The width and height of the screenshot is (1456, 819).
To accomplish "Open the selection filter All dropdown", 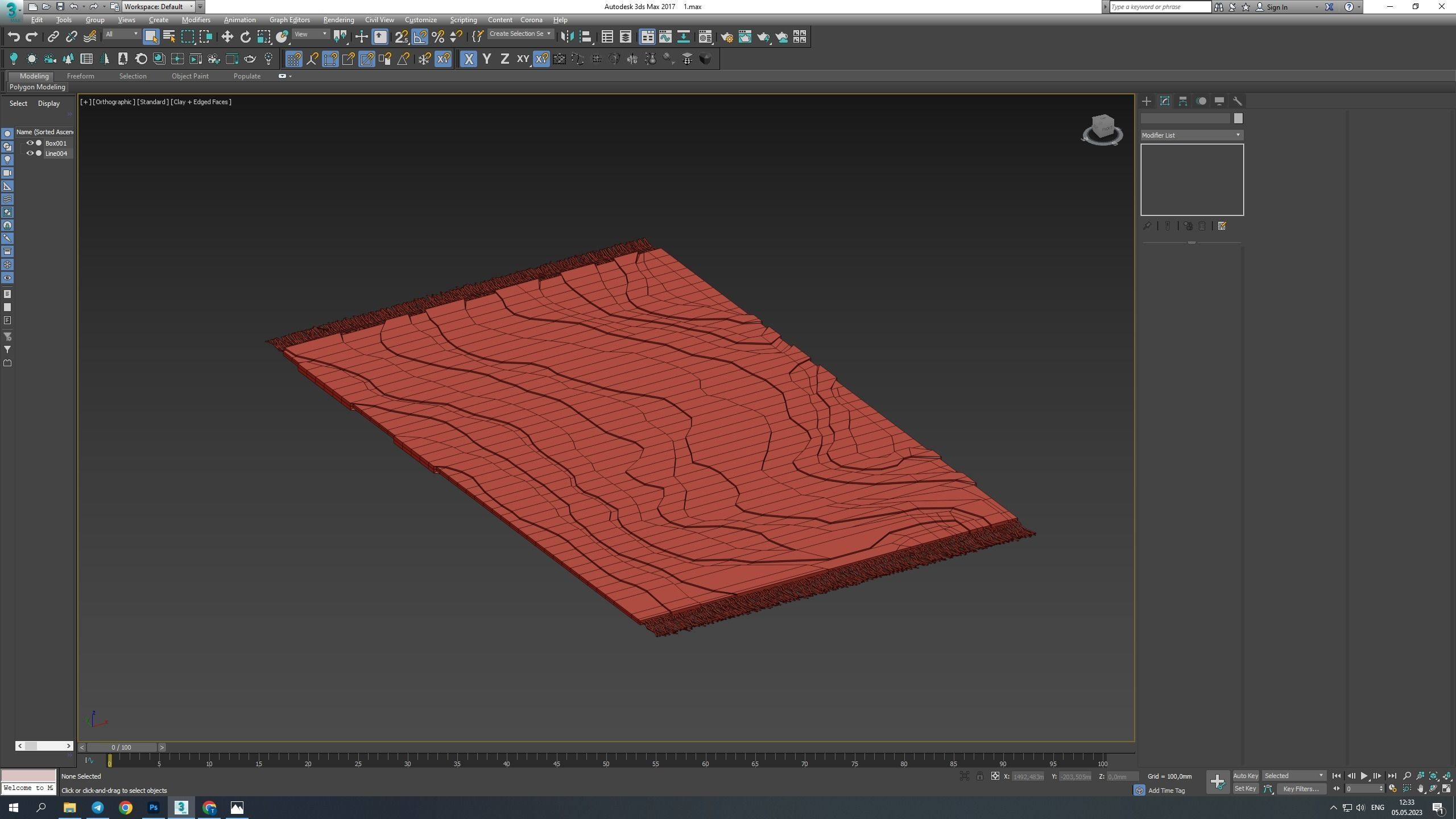I will [x=121, y=34].
